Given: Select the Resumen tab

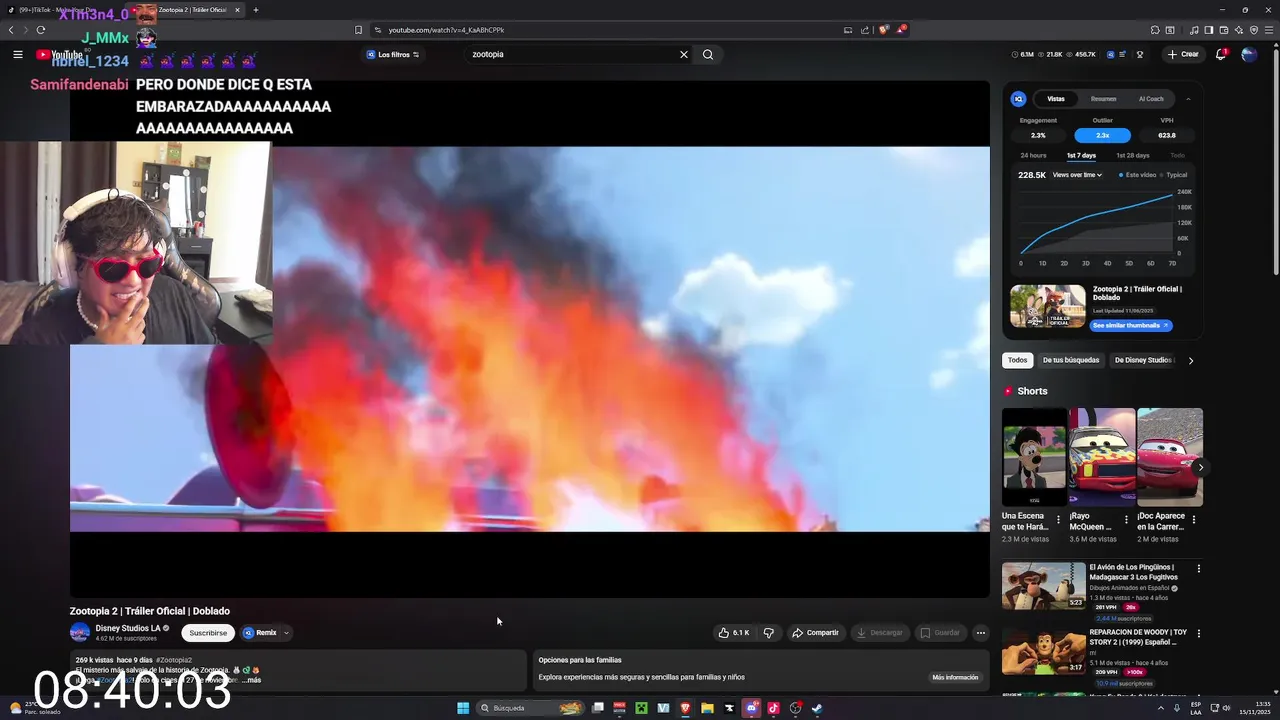Looking at the screenshot, I should [x=1103, y=99].
